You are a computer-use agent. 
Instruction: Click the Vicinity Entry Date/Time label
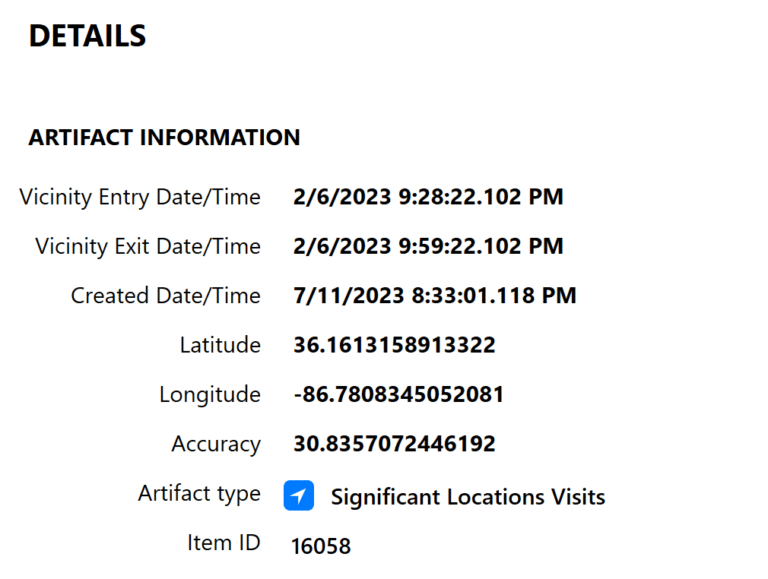[x=140, y=197]
